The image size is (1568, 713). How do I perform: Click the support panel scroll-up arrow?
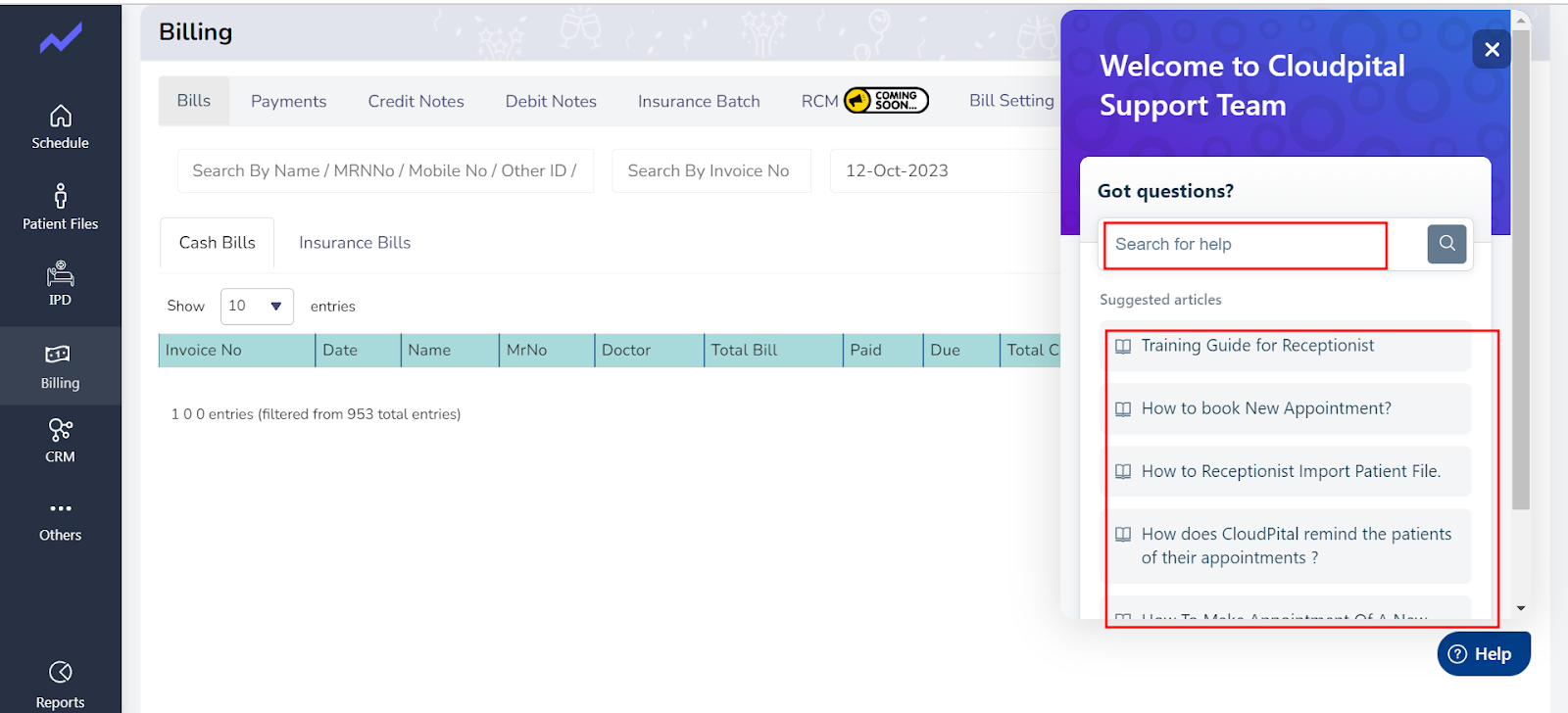(1521, 19)
